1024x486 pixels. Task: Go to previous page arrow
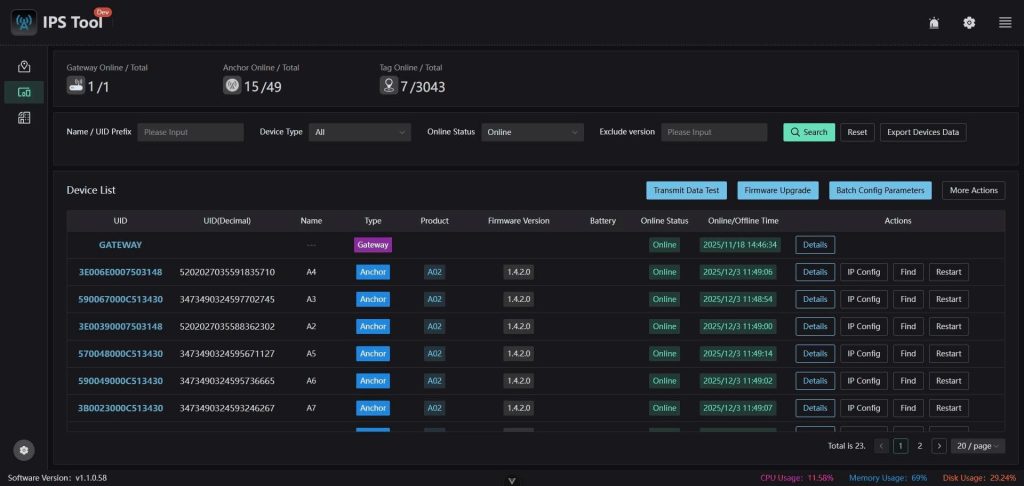882,446
